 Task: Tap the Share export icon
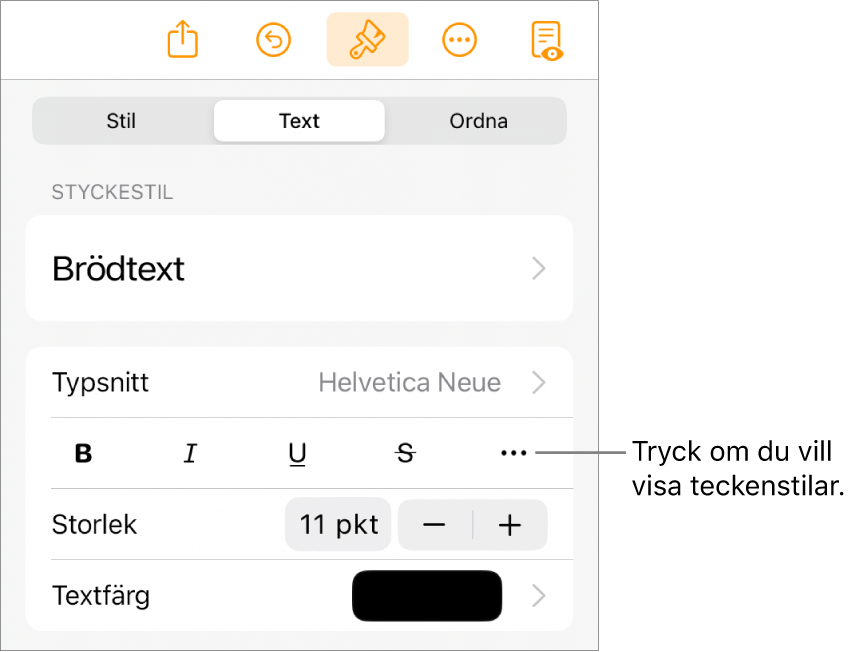(183, 40)
